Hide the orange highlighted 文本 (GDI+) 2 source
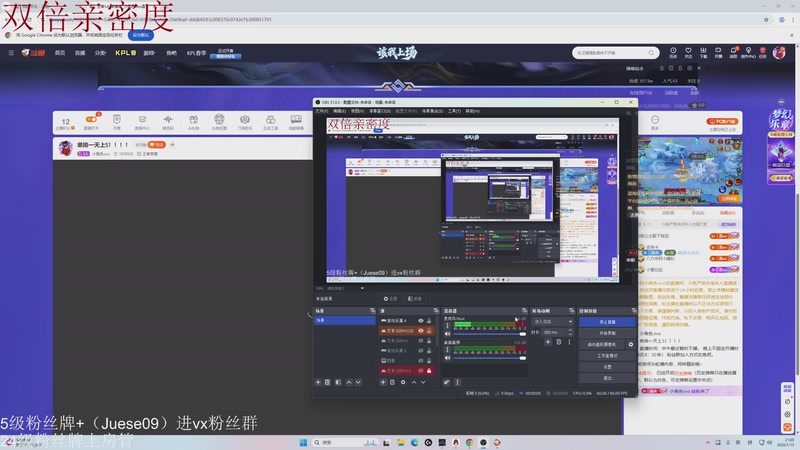 [x=421, y=331]
